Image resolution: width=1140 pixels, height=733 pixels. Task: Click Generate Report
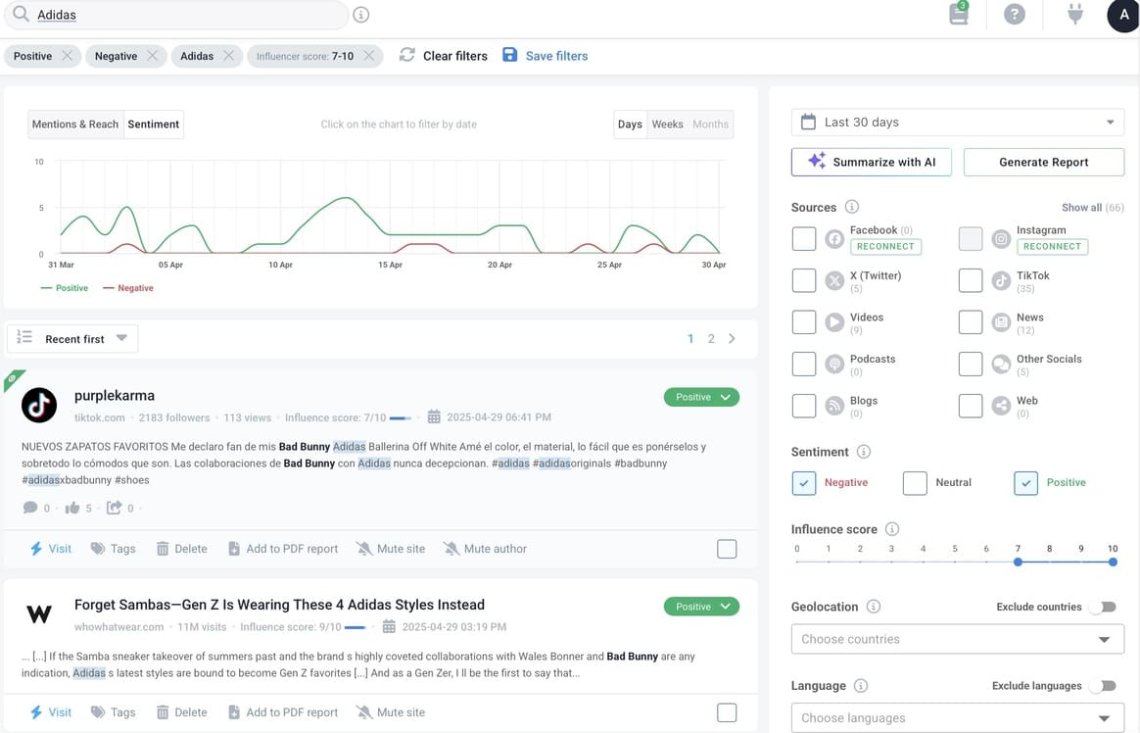1044,162
